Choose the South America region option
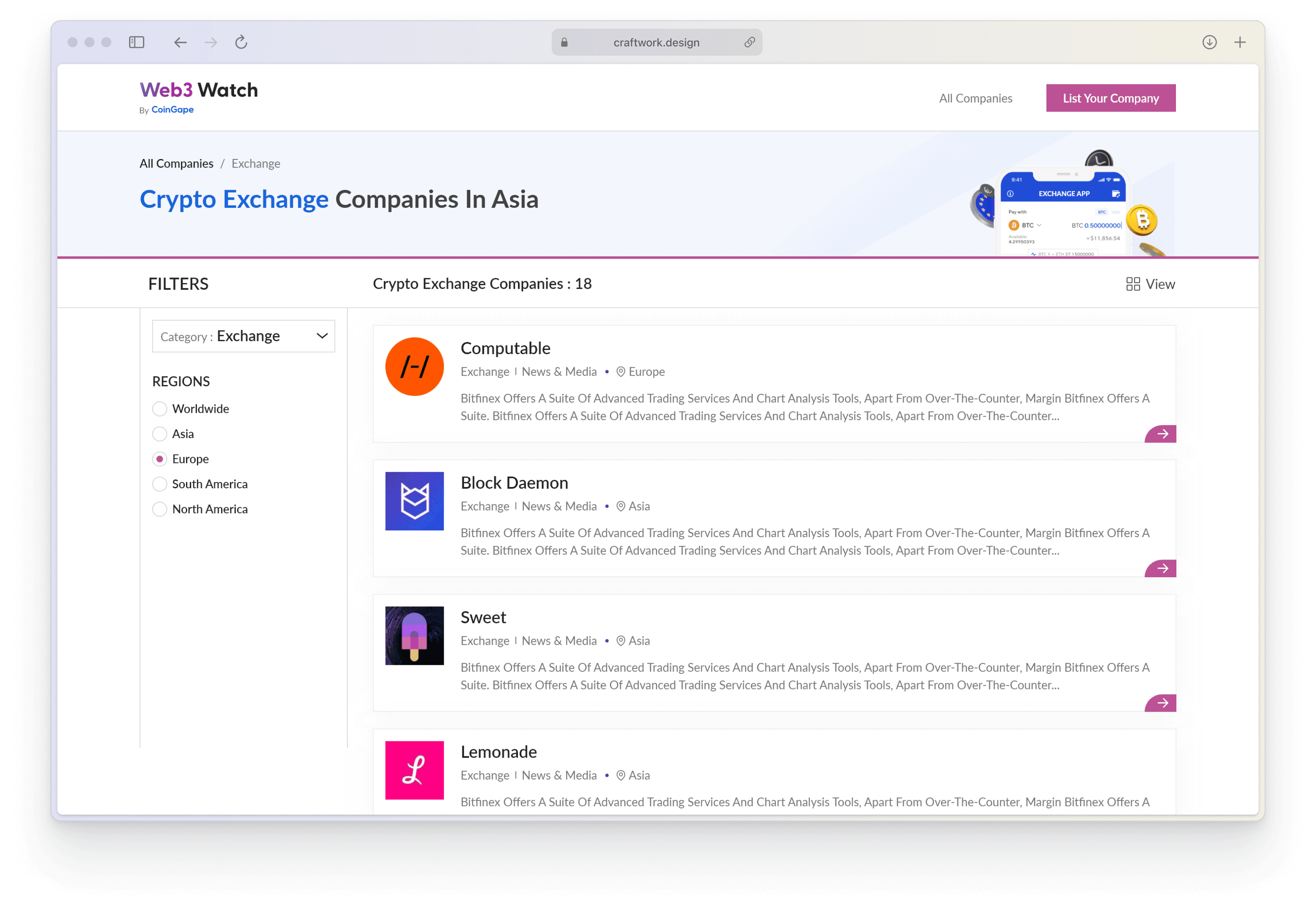 pyautogui.click(x=160, y=484)
